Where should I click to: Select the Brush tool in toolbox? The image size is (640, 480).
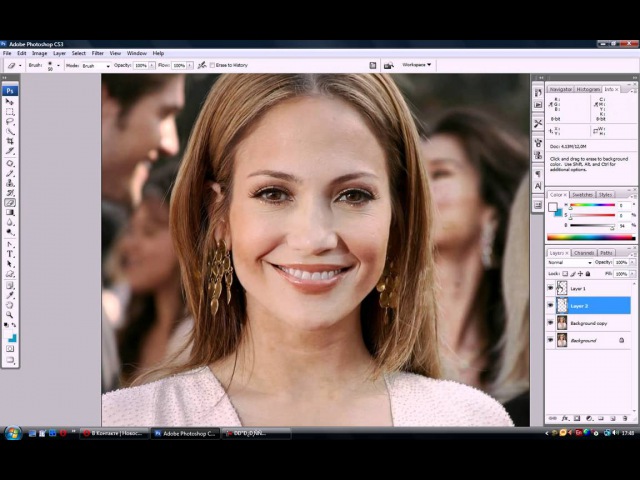tap(10, 173)
